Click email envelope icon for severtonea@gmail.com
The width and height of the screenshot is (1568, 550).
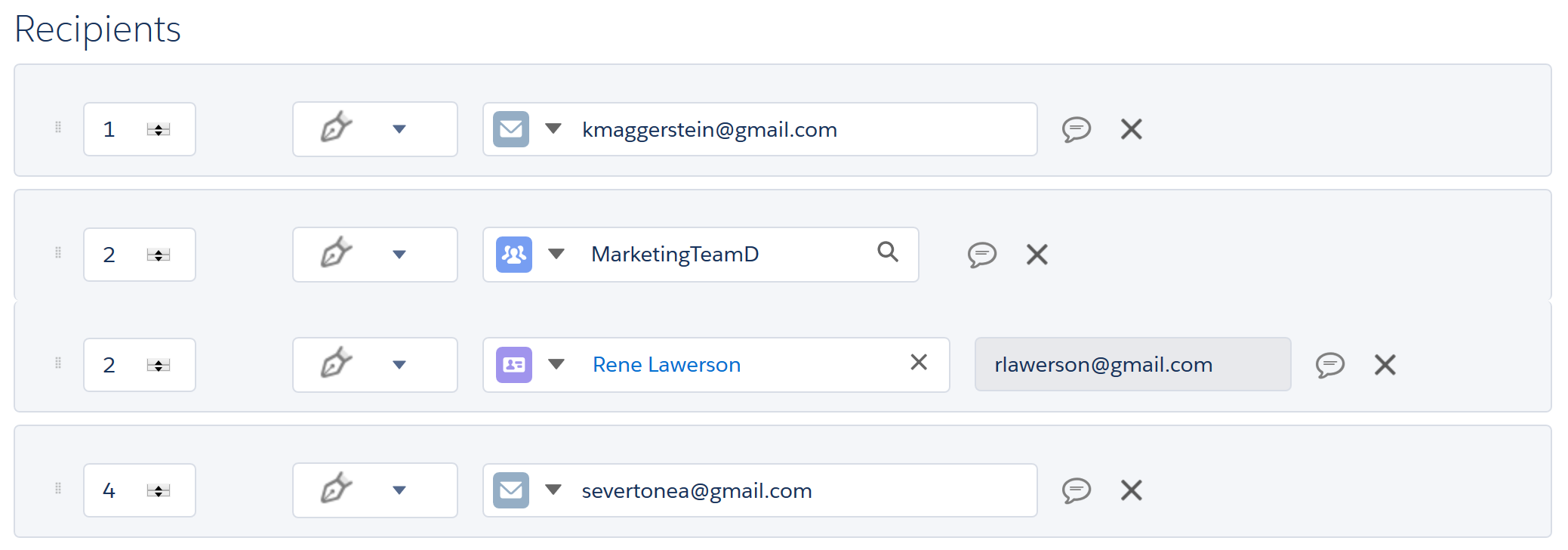point(511,490)
